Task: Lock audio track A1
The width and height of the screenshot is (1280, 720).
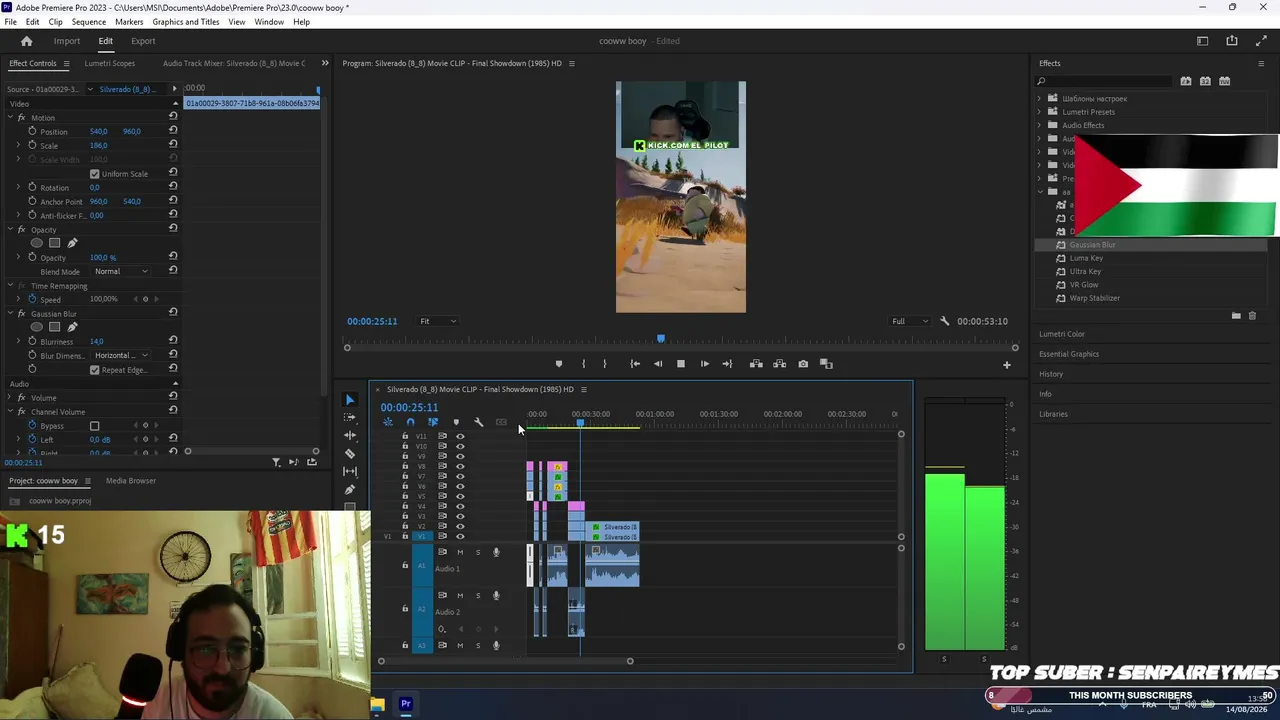Action: pos(405,566)
